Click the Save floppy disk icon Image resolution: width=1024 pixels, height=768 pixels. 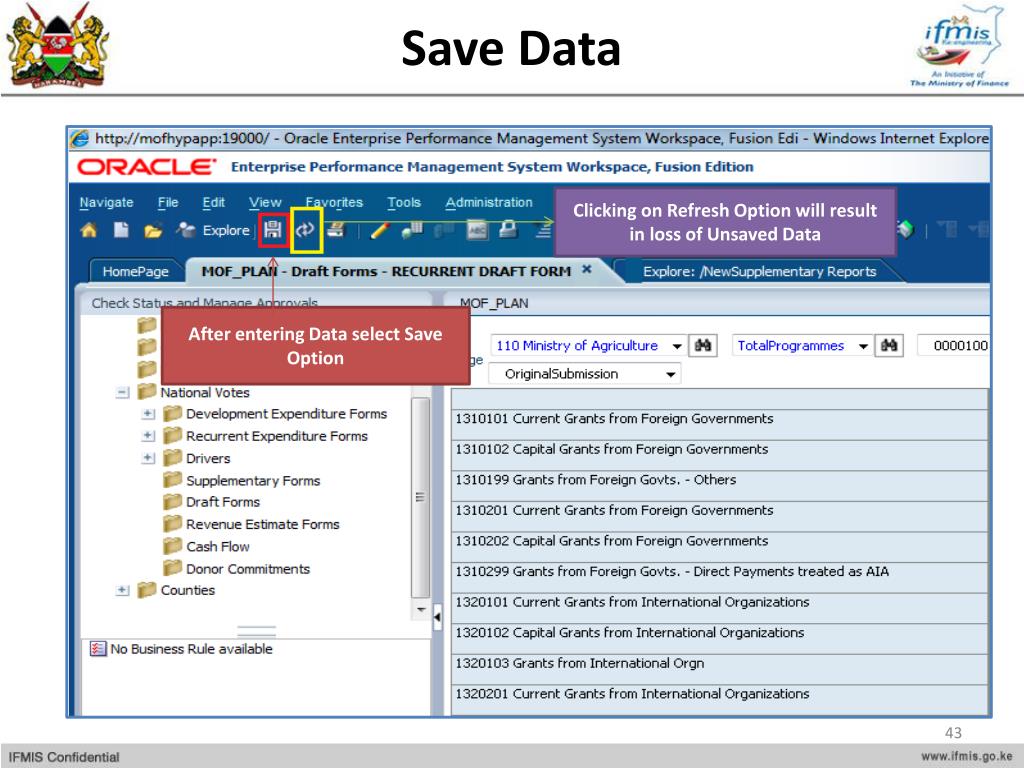273,229
